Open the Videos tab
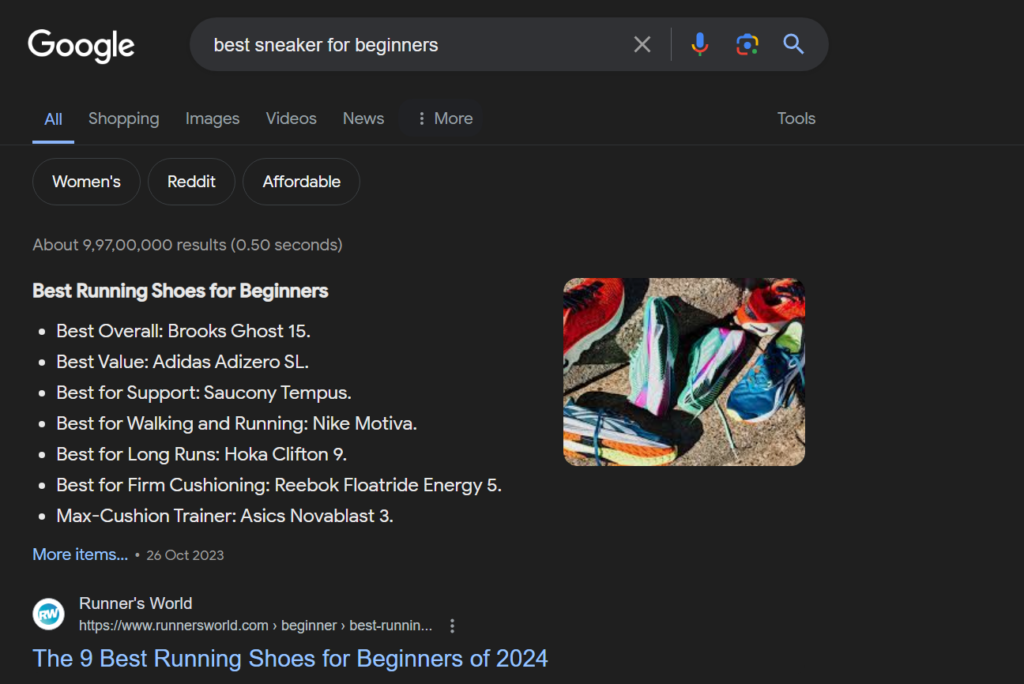Viewport: 1024px width, 684px height. (291, 118)
